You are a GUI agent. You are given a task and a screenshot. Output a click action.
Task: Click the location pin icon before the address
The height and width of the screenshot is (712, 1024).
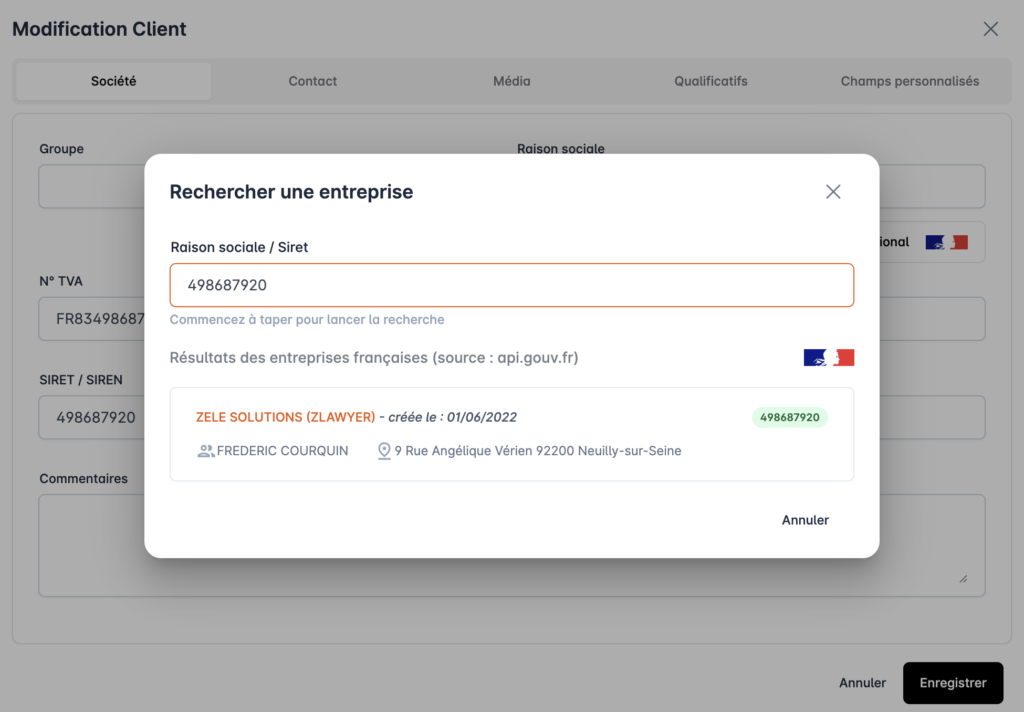point(384,451)
